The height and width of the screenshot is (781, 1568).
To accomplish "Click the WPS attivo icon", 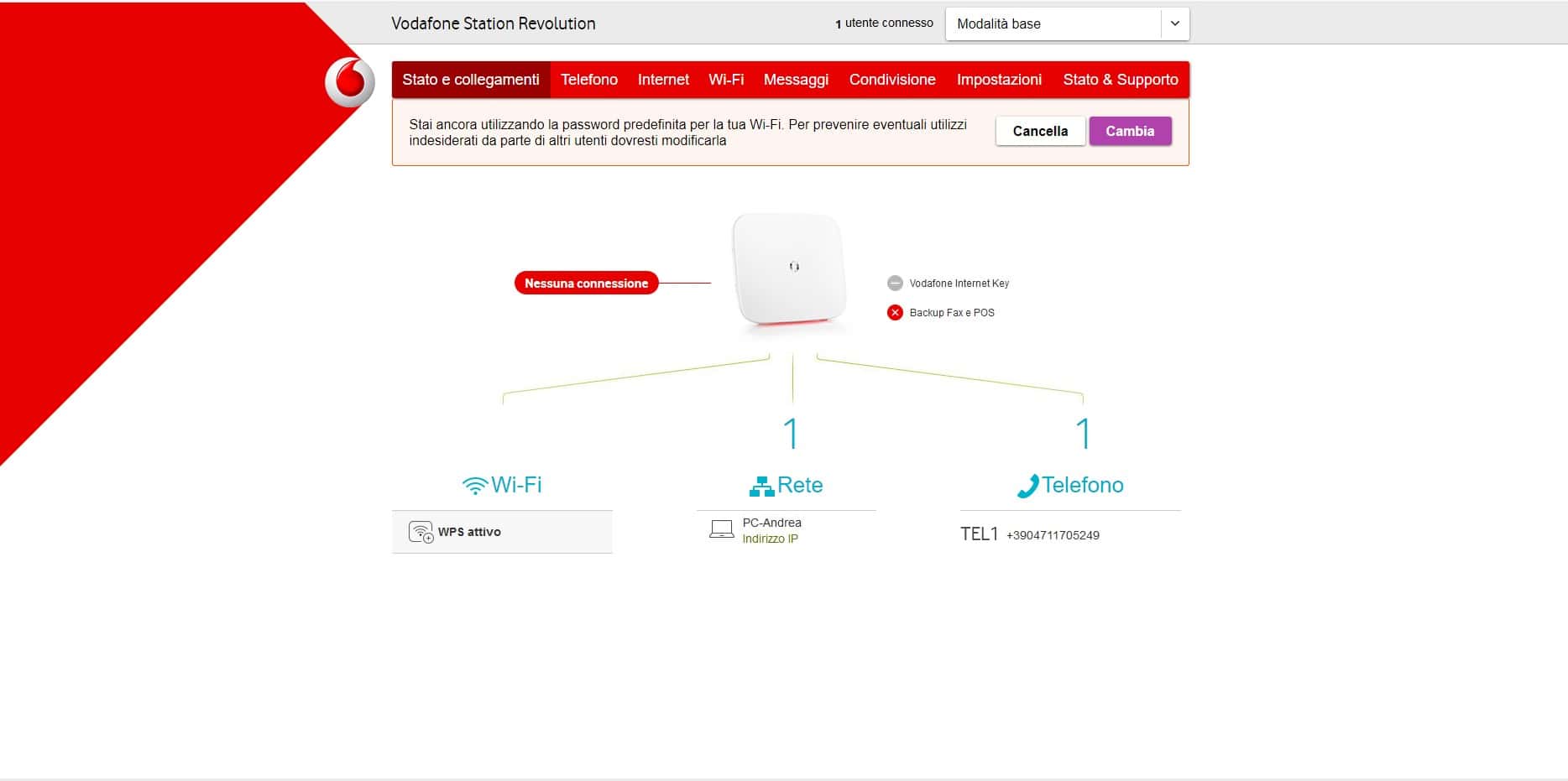I will coord(421,531).
